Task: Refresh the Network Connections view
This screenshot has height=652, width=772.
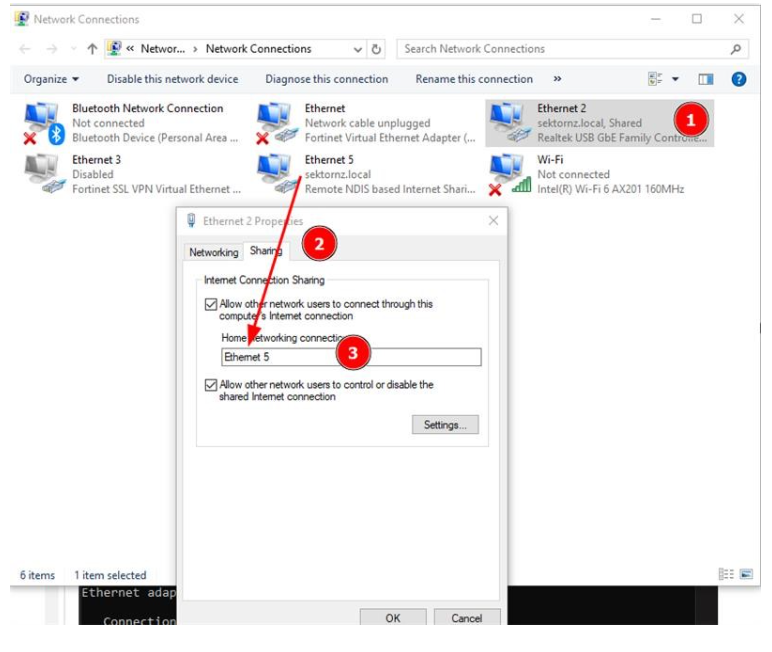Action: pos(376,49)
